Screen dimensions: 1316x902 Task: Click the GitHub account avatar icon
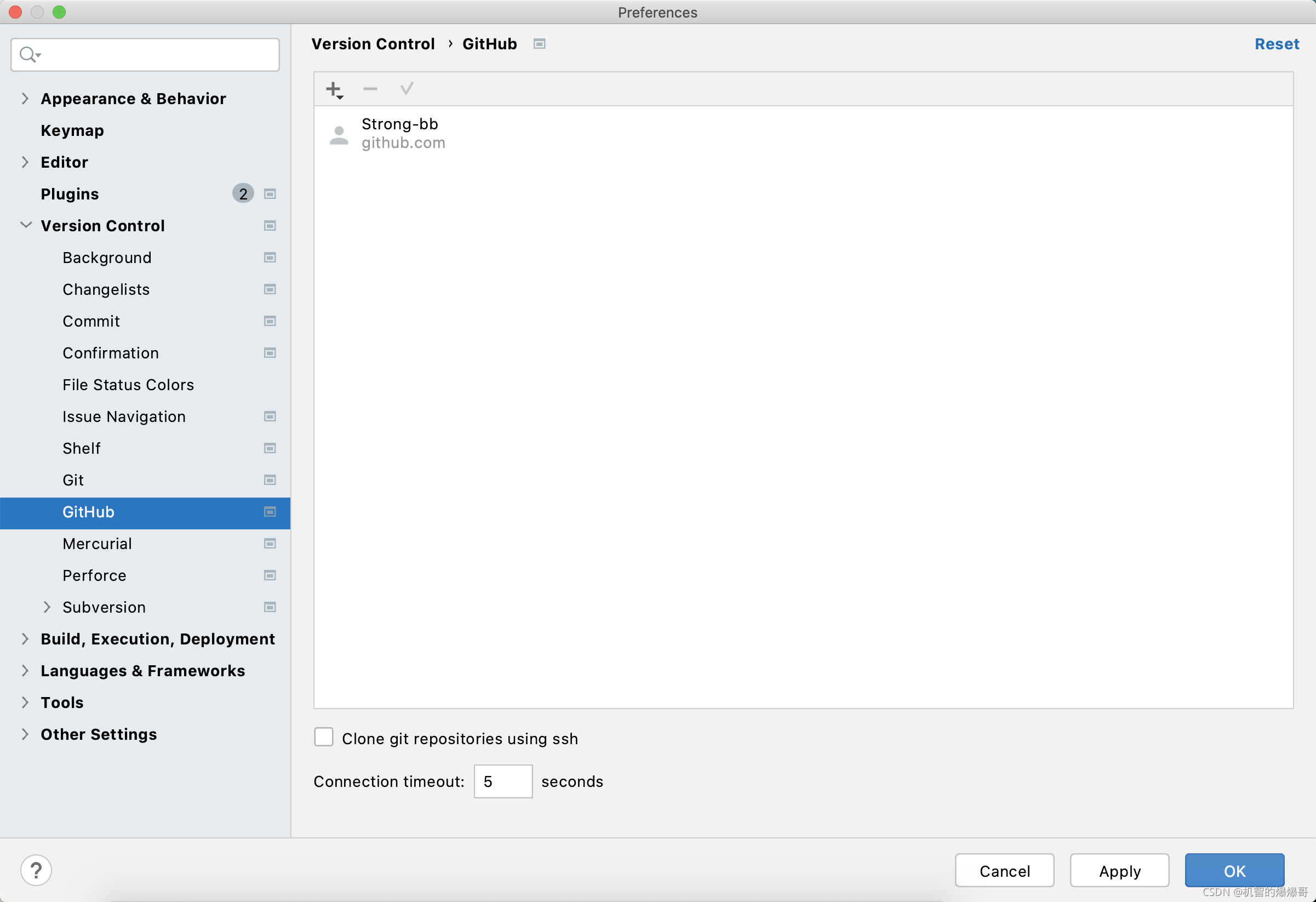coord(340,133)
